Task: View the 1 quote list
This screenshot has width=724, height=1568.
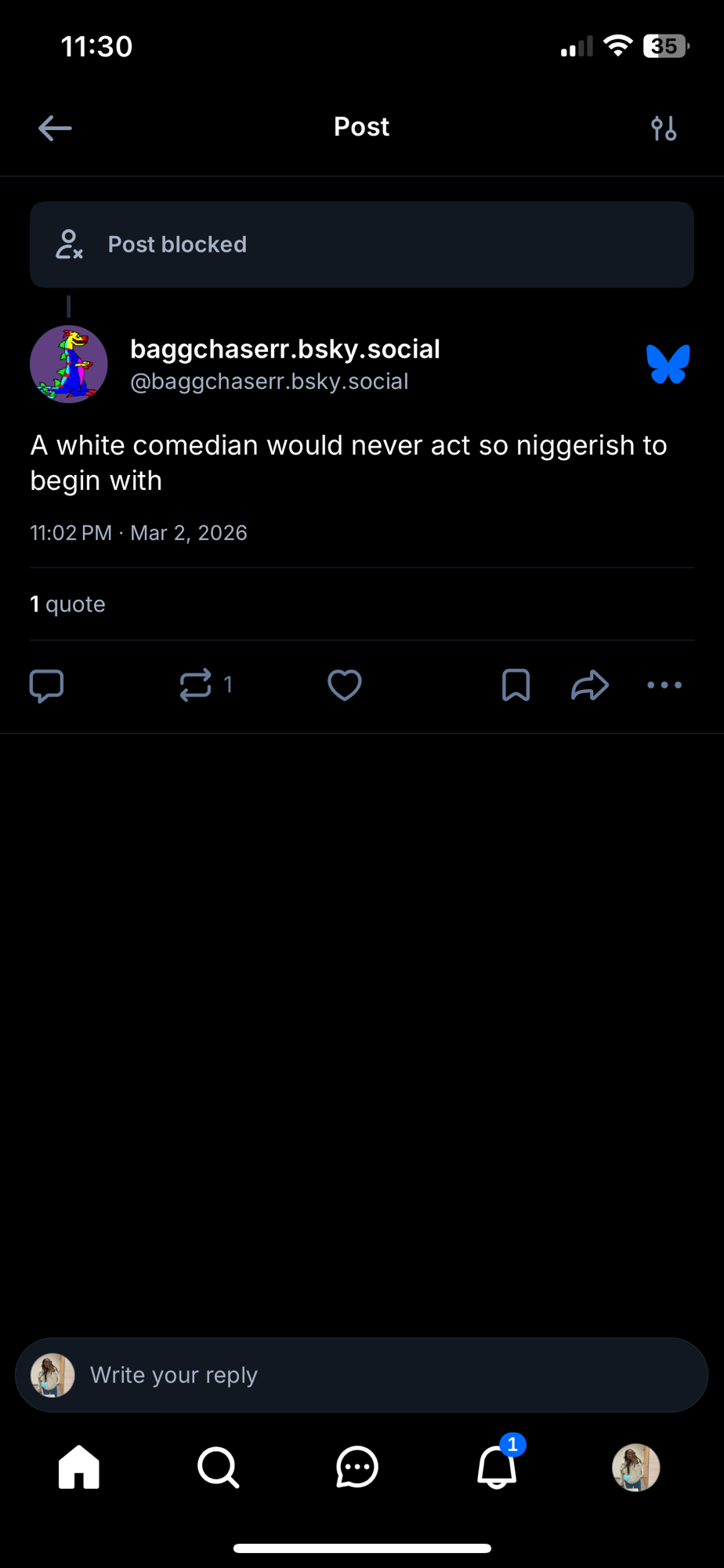Action: [67, 604]
